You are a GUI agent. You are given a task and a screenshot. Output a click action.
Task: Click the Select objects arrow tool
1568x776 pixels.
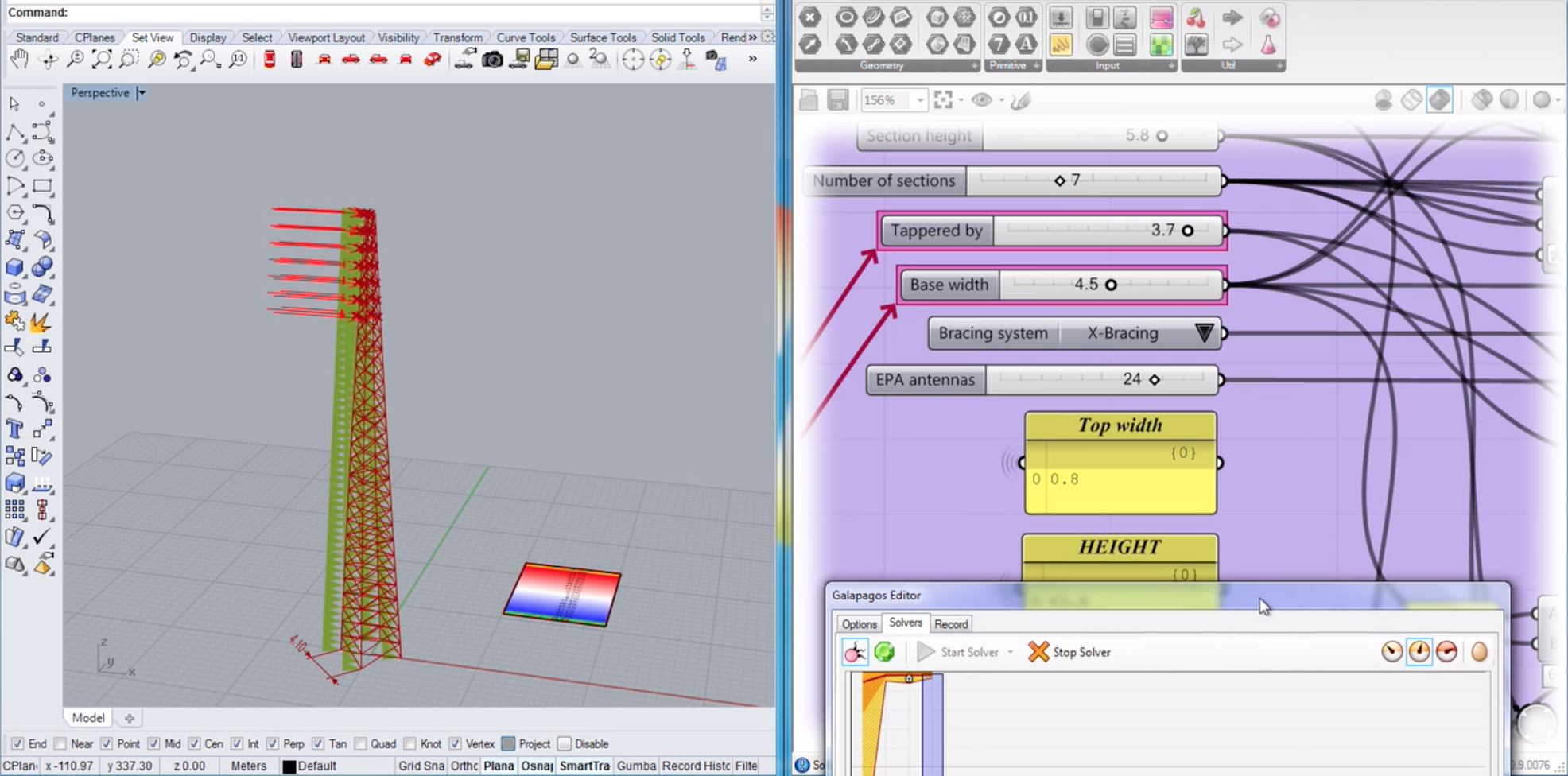click(x=15, y=104)
